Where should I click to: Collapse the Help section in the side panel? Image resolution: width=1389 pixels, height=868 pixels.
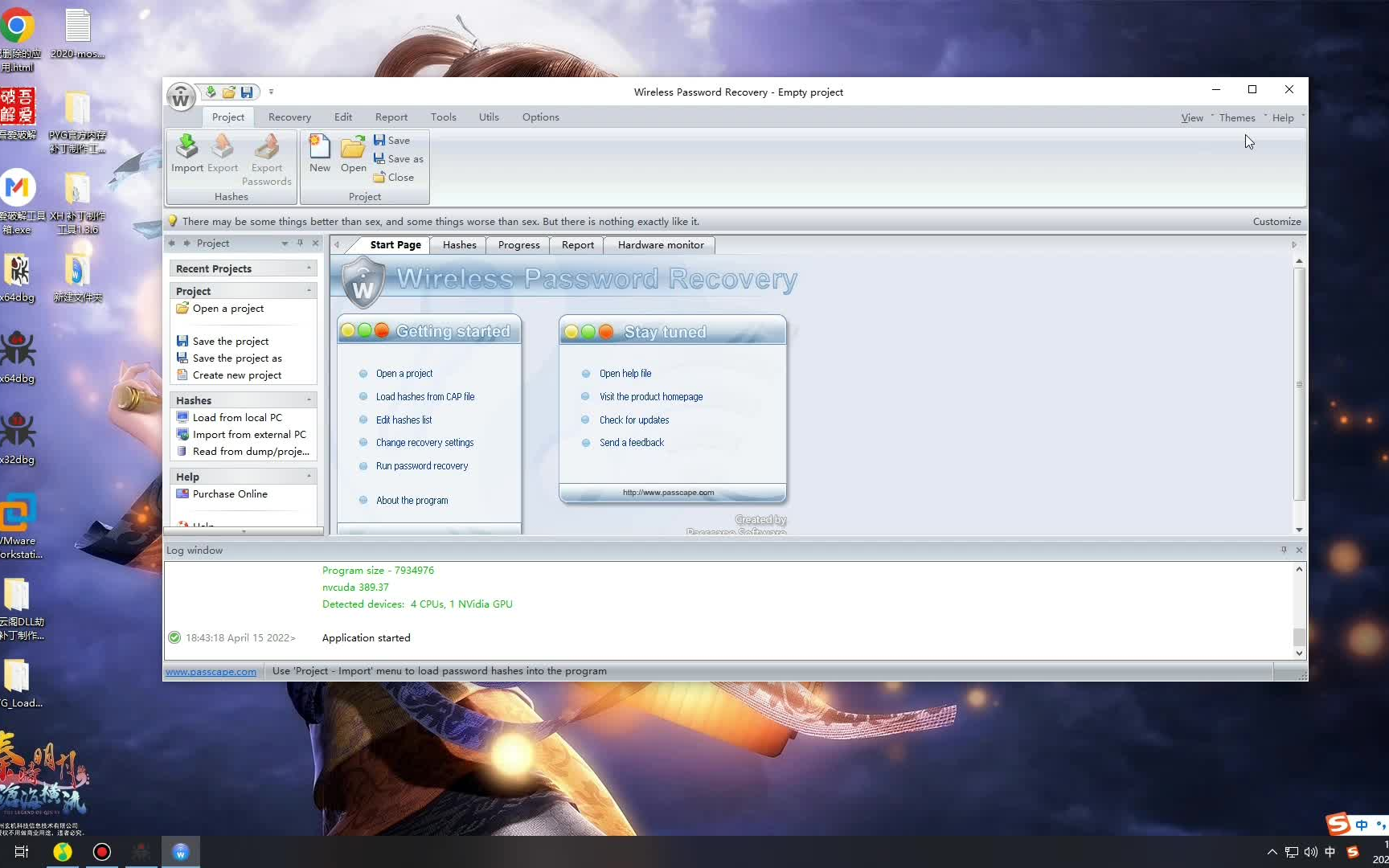pos(309,477)
